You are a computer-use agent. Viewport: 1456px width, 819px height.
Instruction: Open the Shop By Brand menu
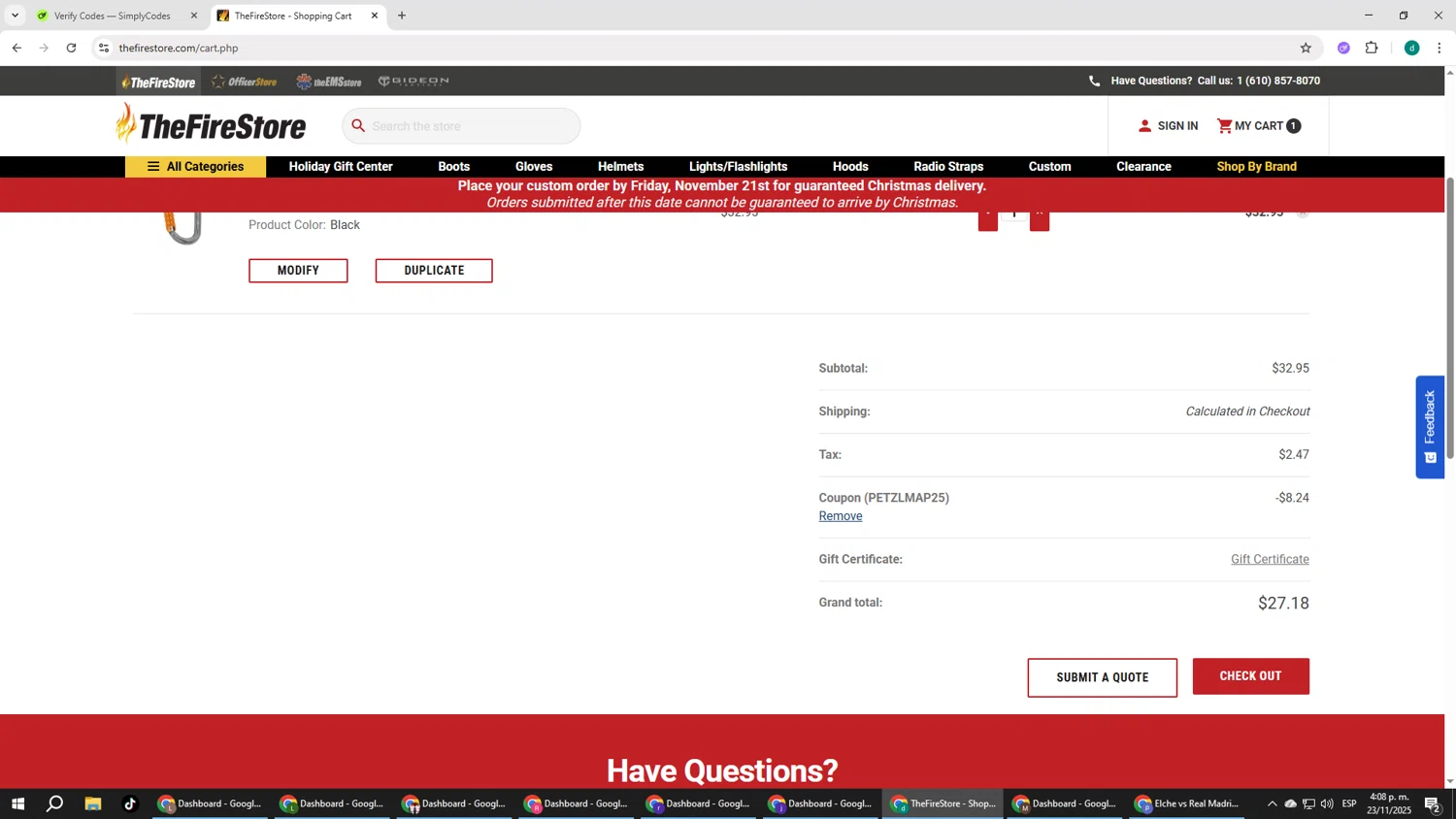[1256, 167]
